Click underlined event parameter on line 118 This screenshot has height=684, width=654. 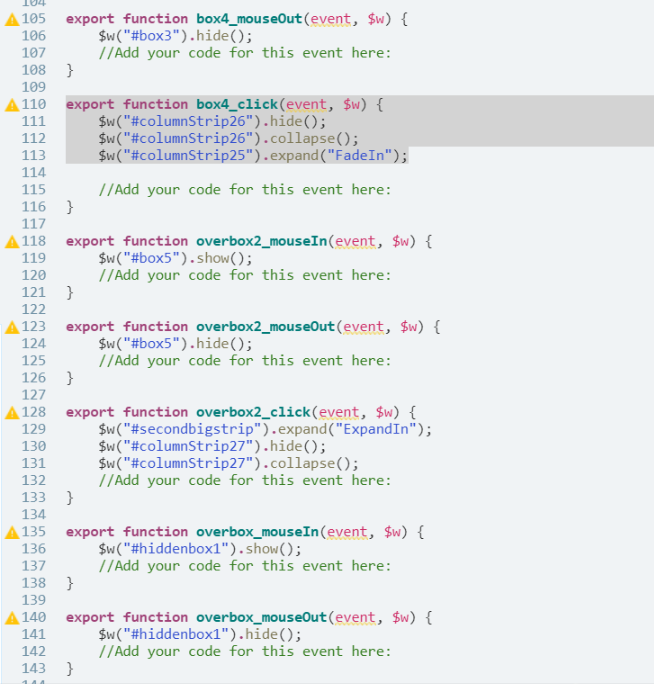click(355, 241)
